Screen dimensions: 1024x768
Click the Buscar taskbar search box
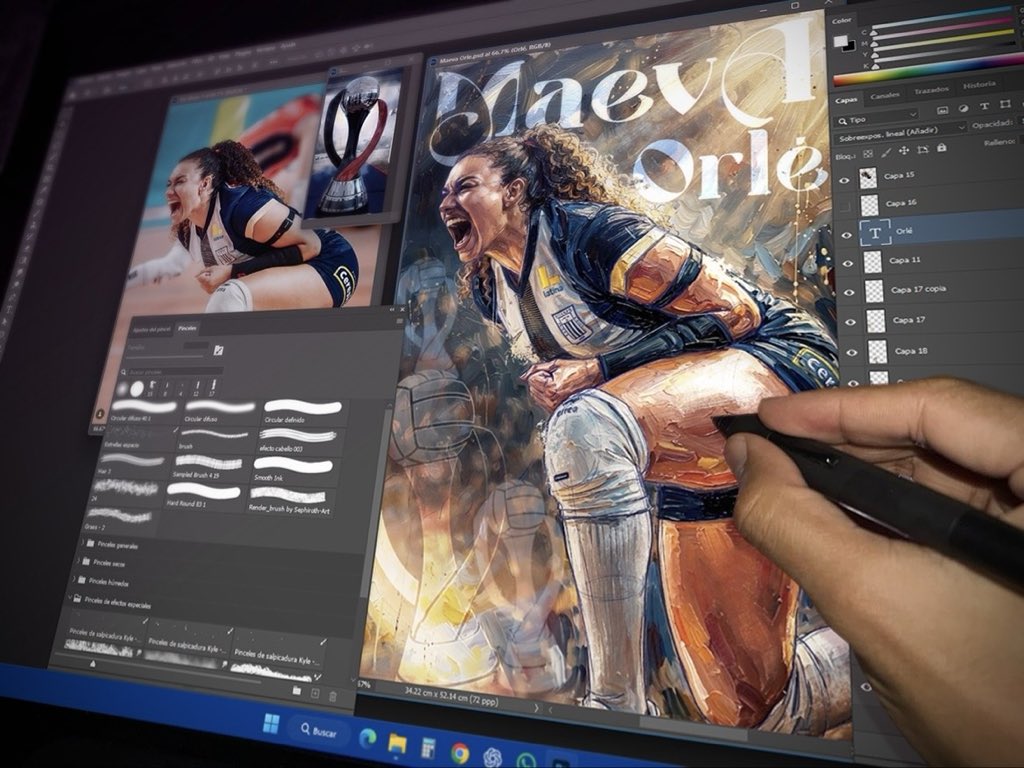[x=319, y=731]
